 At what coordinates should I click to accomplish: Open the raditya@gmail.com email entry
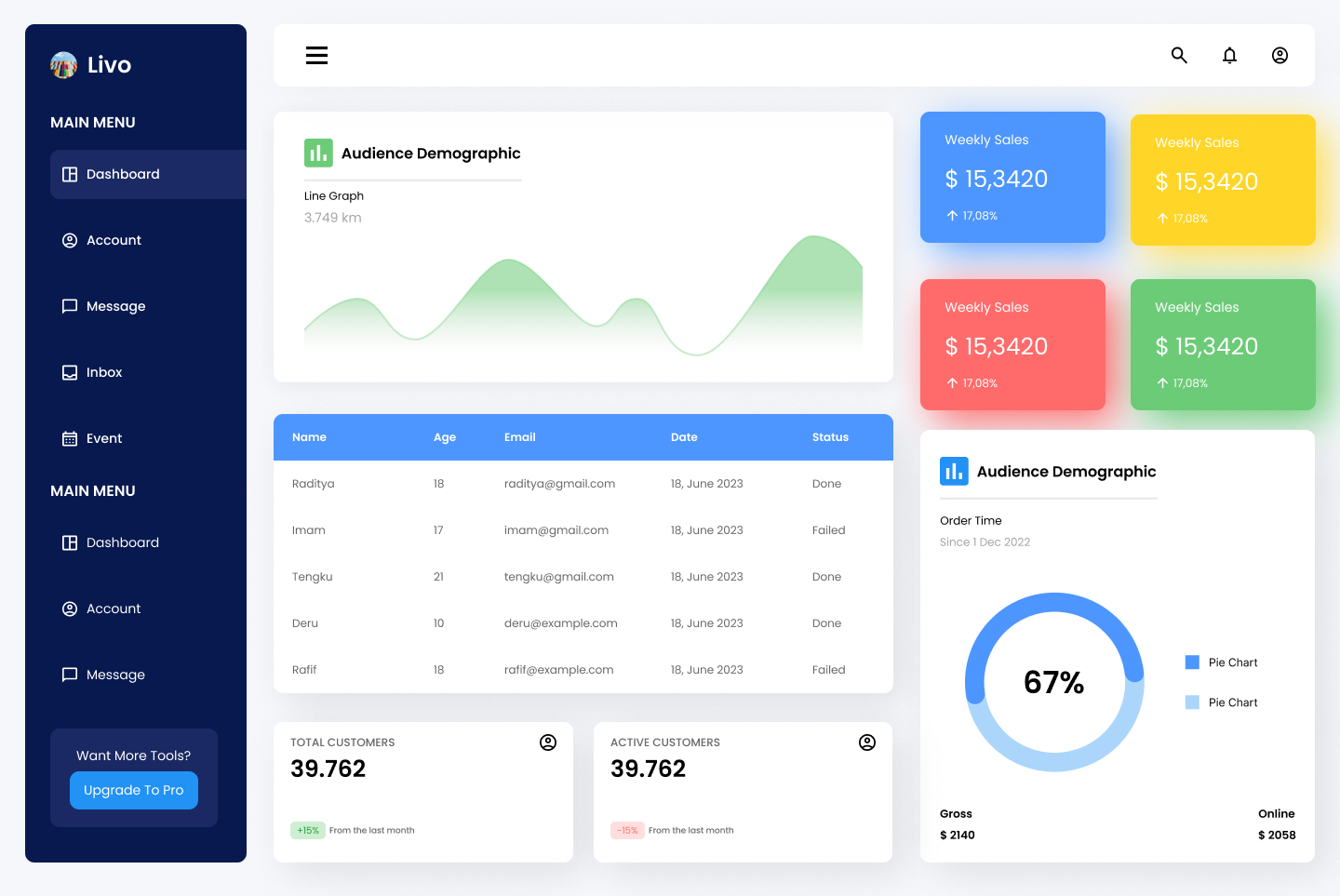[x=559, y=484]
